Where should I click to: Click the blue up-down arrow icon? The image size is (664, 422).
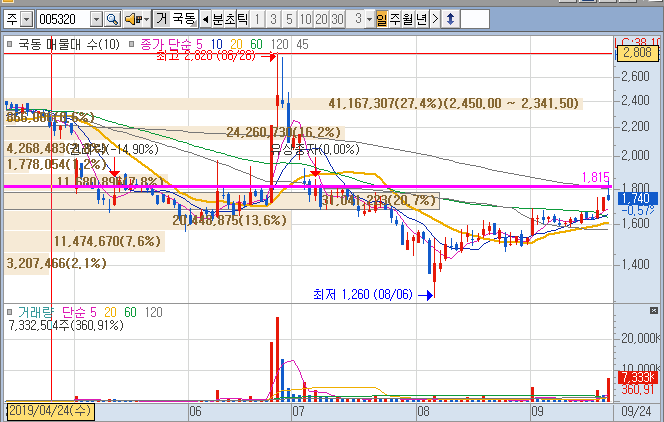(450, 19)
